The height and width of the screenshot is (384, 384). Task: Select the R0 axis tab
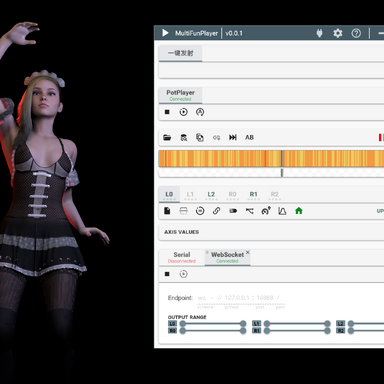232,195
